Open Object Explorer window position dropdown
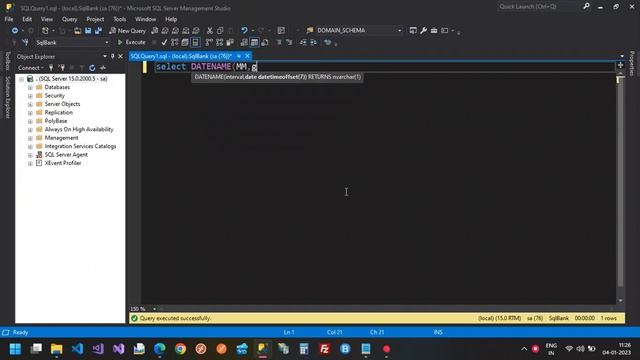This screenshot has height=360, width=640. [105, 56]
